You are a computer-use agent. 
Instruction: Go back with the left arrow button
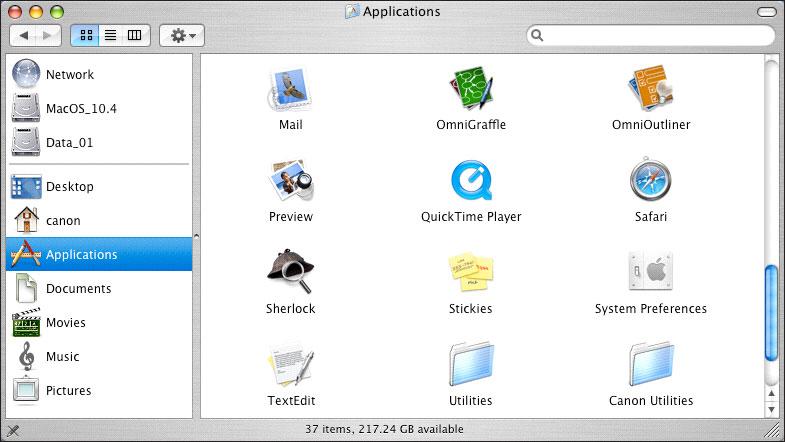tap(23, 35)
